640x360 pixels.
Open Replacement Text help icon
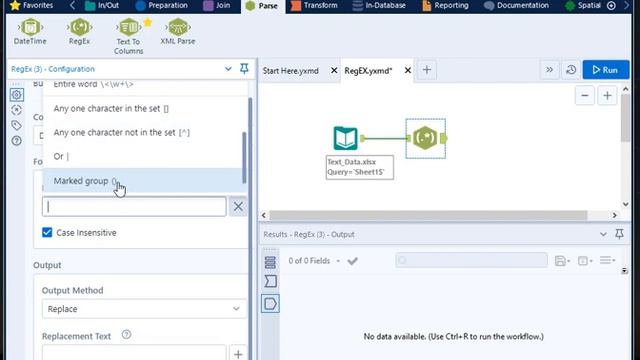(x=127, y=335)
